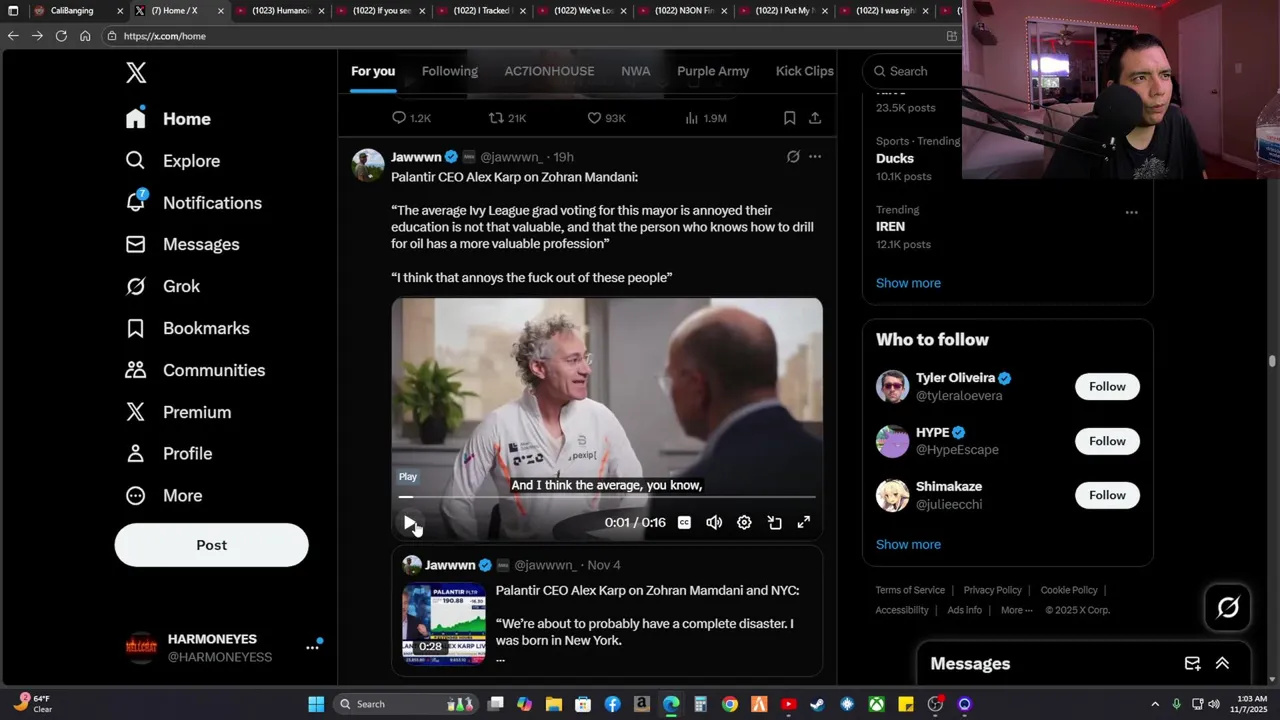This screenshot has height=720, width=1280.
Task: Open Terms of Service link
Action: pyautogui.click(x=910, y=590)
